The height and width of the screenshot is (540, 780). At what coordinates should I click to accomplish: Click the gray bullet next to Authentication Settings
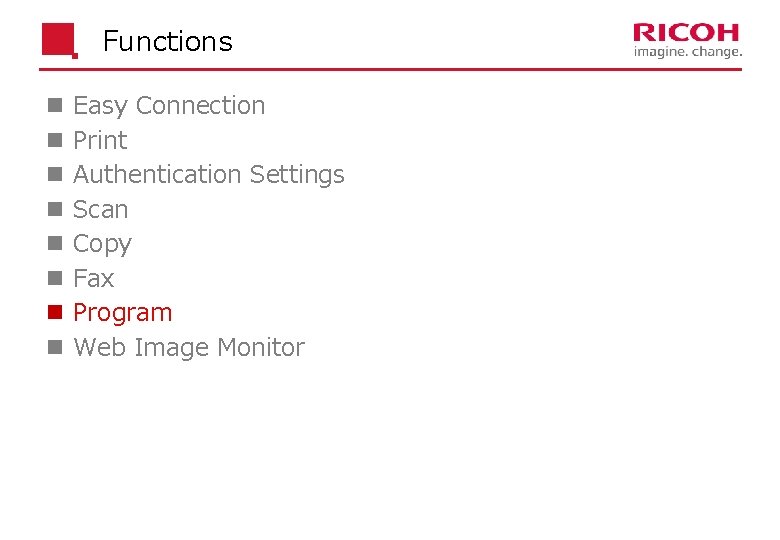55,175
